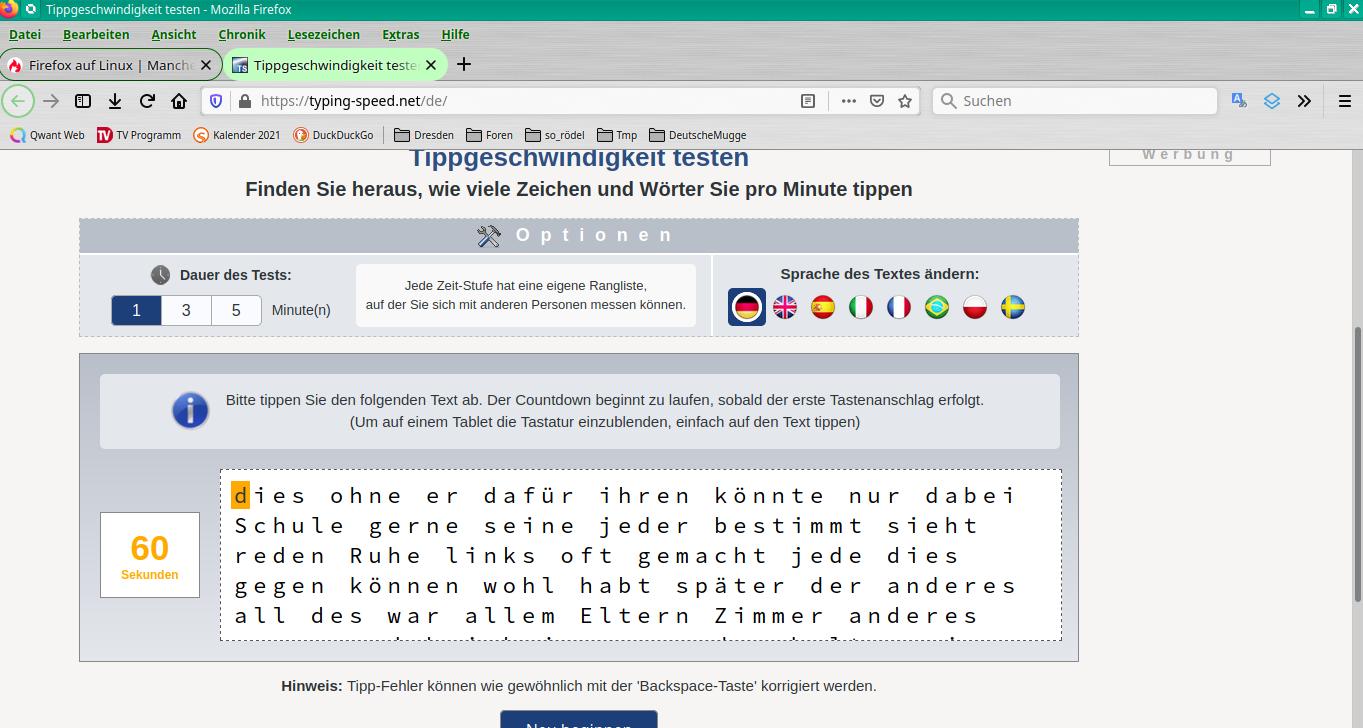The width and height of the screenshot is (1363, 728).
Task: Open the Tmp bookmarks folder
Action: pos(617,135)
